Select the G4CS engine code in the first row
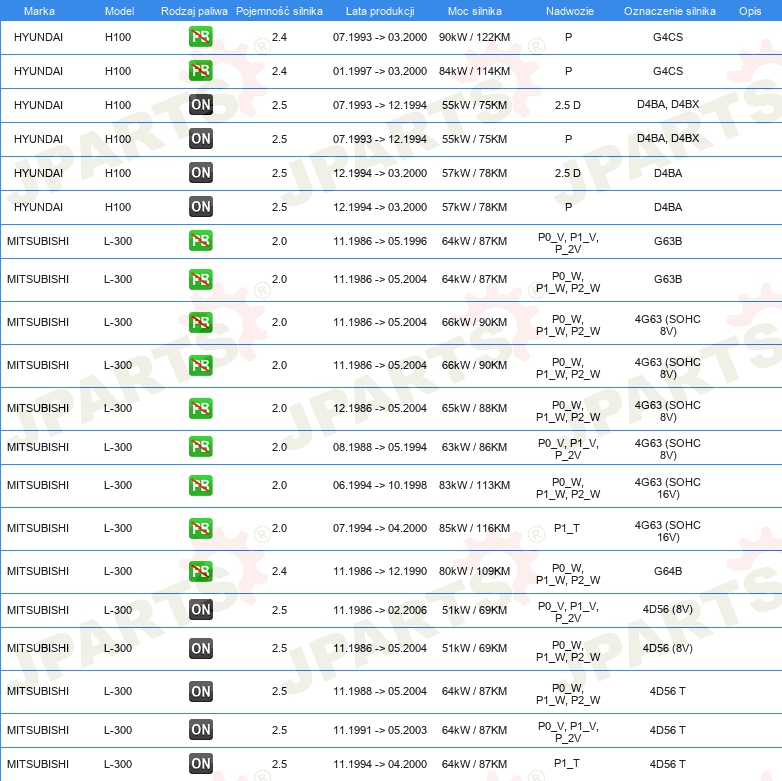The width and height of the screenshot is (782, 781). click(668, 37)
